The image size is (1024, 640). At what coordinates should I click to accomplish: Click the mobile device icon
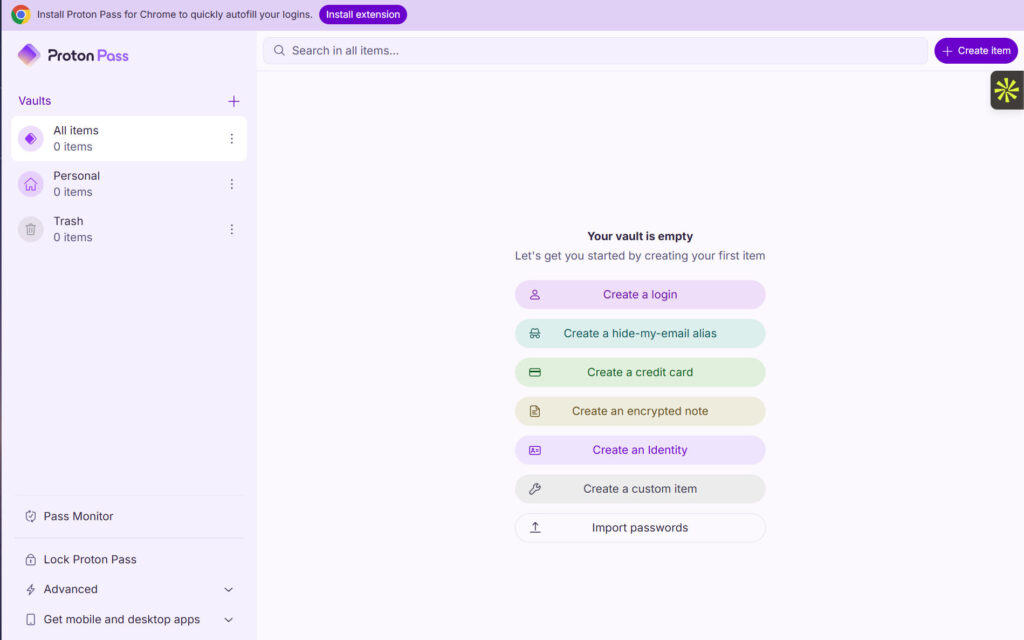pyautogui.click(x=31, y=620)
